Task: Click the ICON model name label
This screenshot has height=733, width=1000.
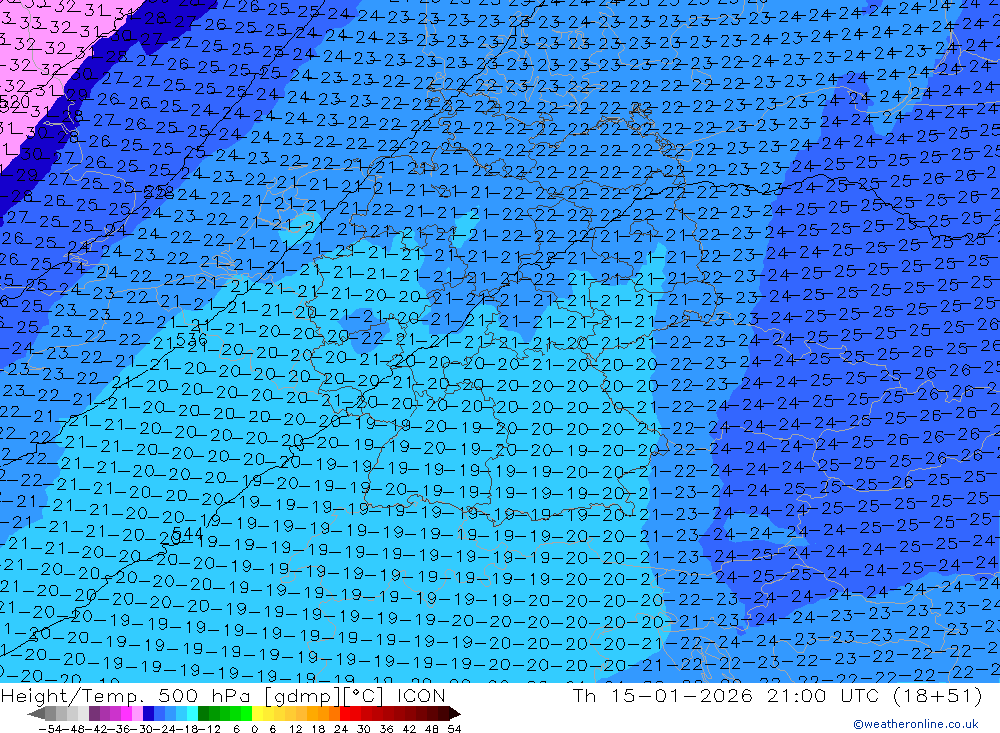Action: 421,695
